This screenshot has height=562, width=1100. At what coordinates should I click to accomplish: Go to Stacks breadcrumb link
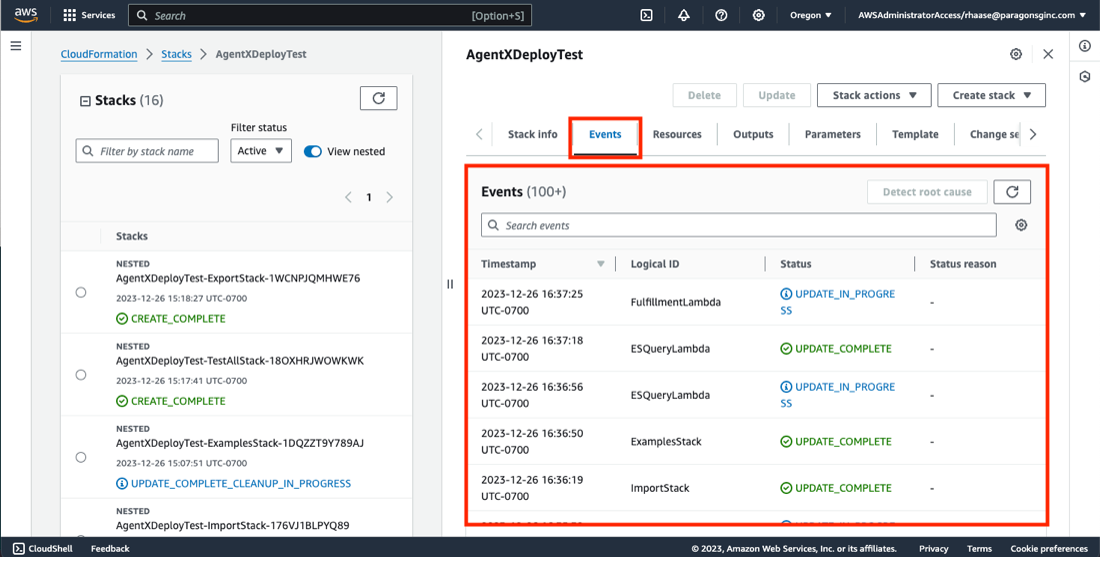(176, 54)
